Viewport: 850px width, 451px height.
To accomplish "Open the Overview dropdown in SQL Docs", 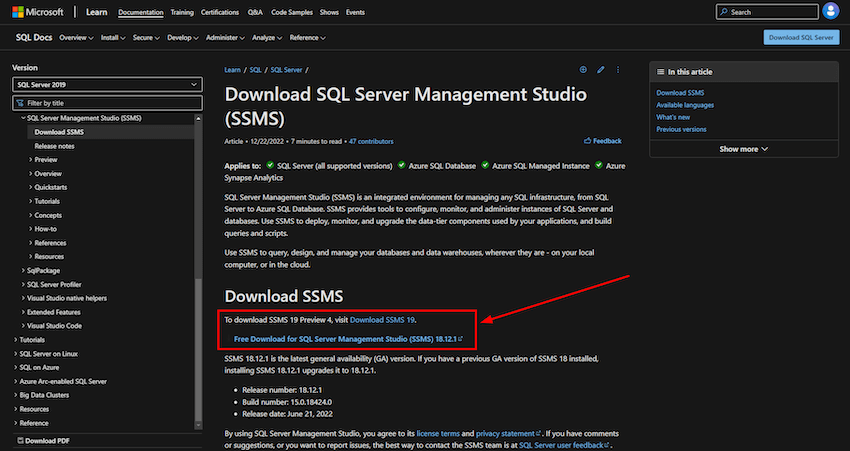I will pyautogui.click(x=76, y=38).
